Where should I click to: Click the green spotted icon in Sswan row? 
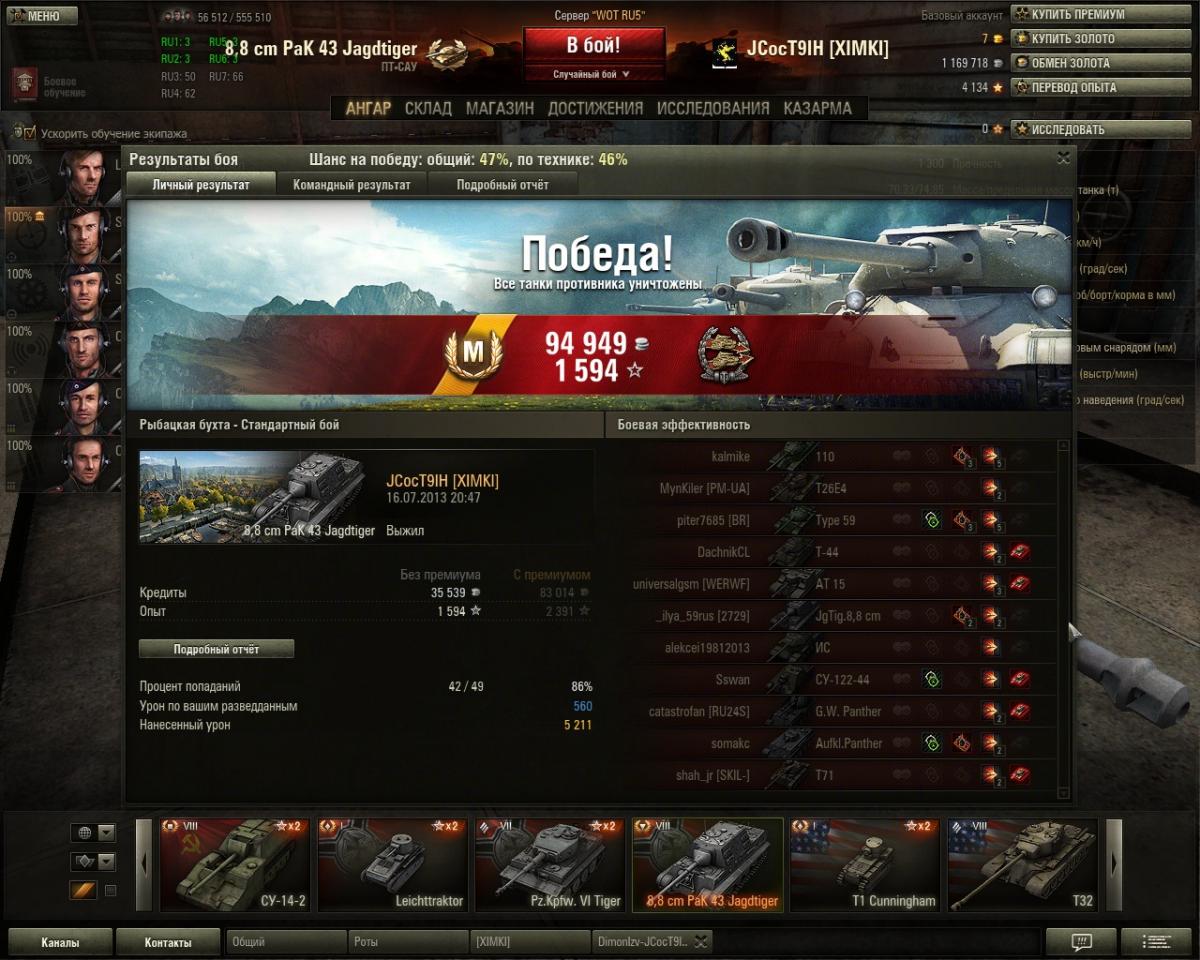pos(932,680)
